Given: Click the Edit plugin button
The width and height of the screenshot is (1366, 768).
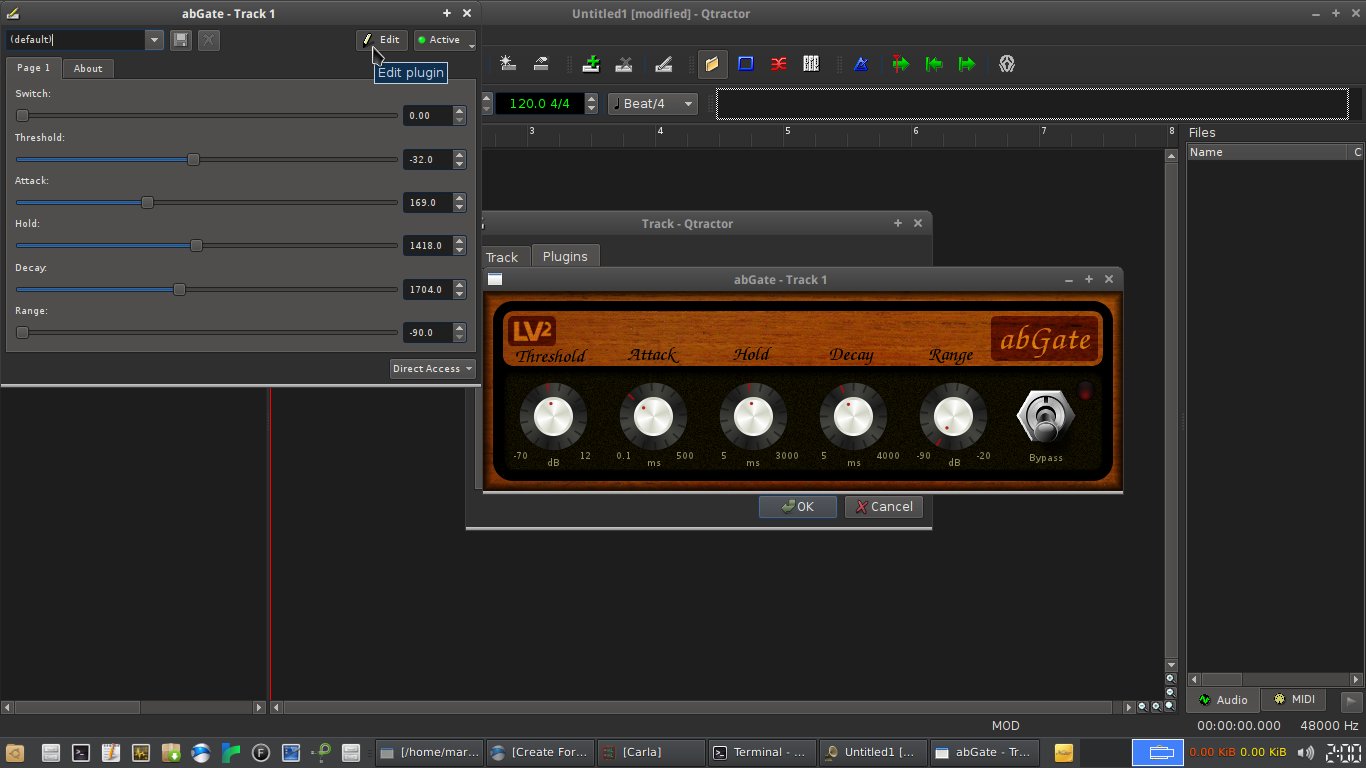Looking at the screenshot, I should point(382,40).
